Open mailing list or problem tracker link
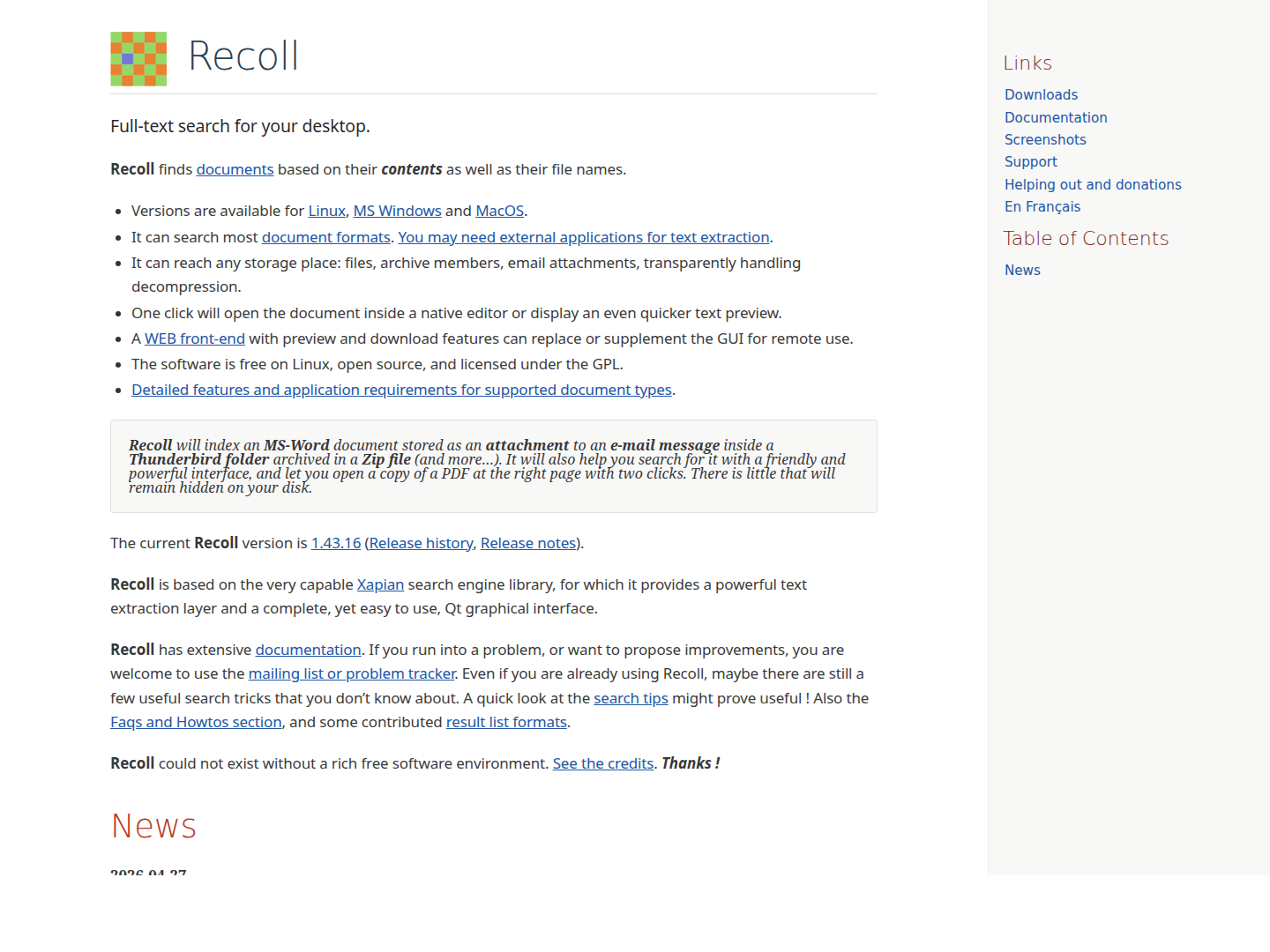 pyautogui.click(x=352, y=673)
